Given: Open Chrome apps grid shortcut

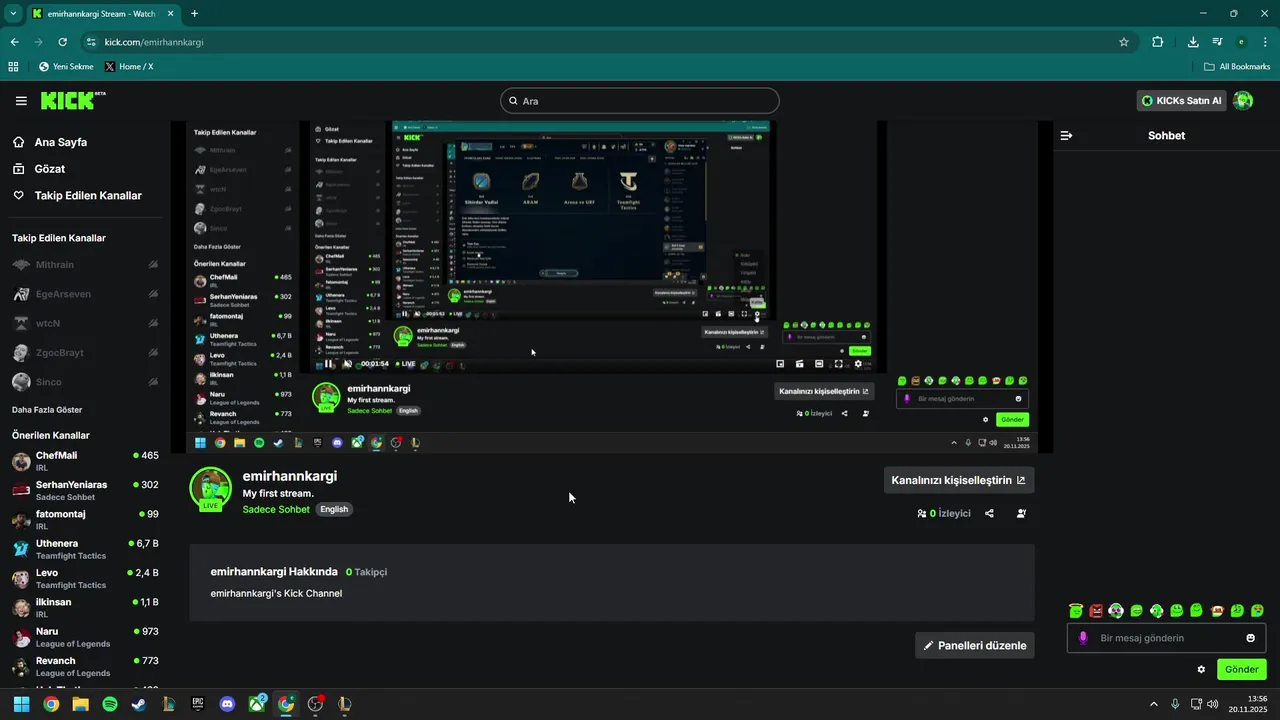Looking at the screenshot, I should pos(13,67).
